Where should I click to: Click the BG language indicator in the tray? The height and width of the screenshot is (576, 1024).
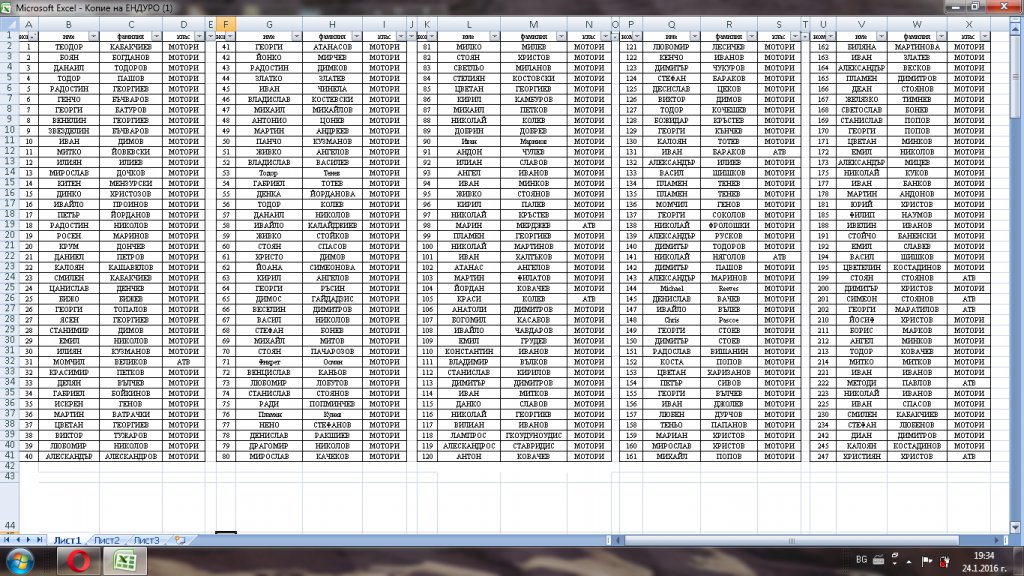point(861,560)
